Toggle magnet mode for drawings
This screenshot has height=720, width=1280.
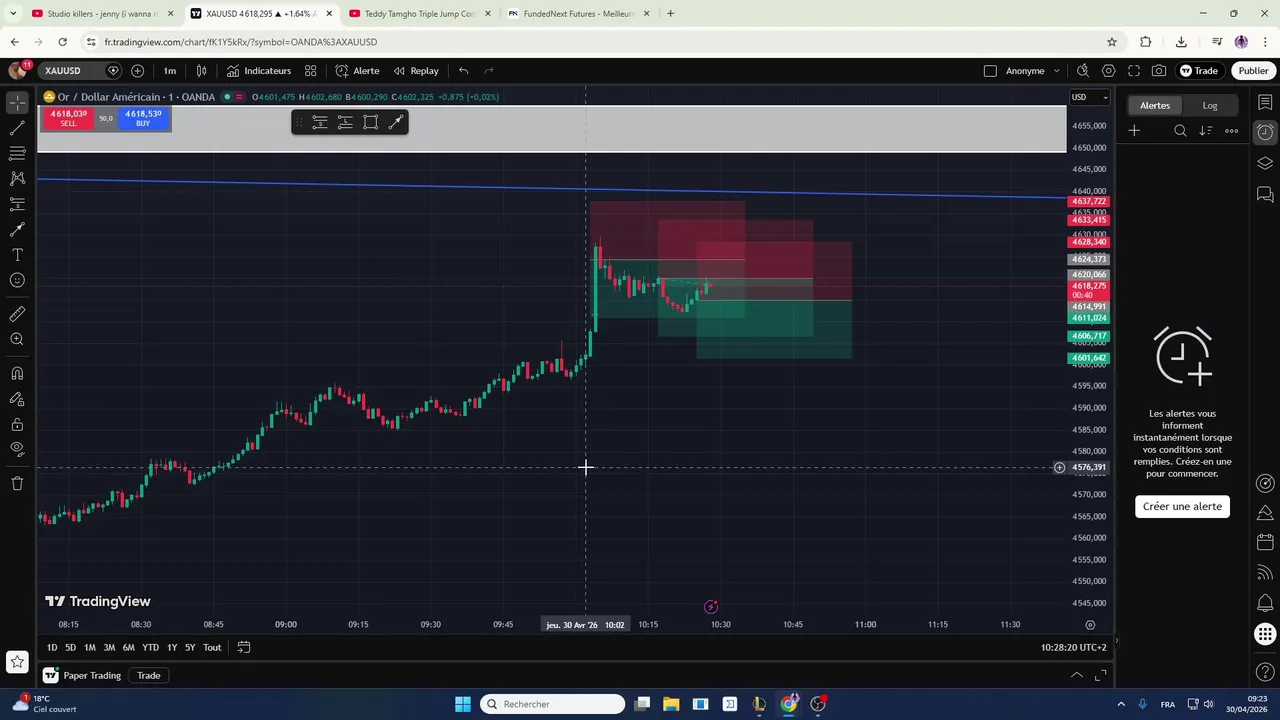click(17, 373)
